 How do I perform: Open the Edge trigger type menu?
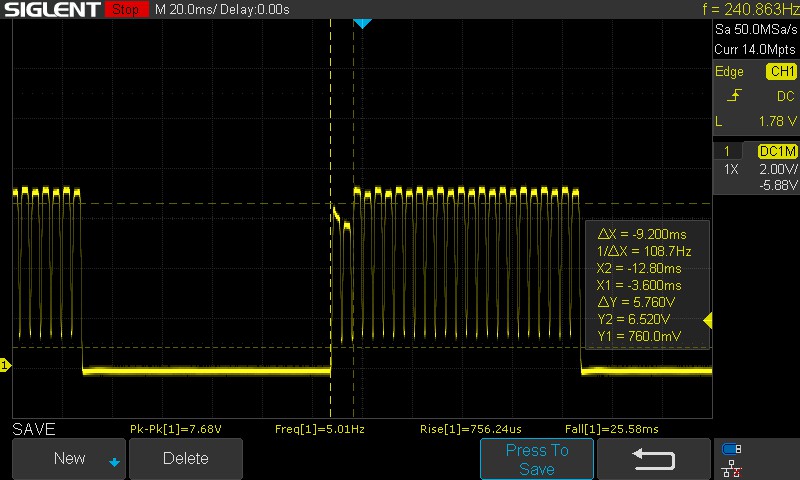click(729, 72)
